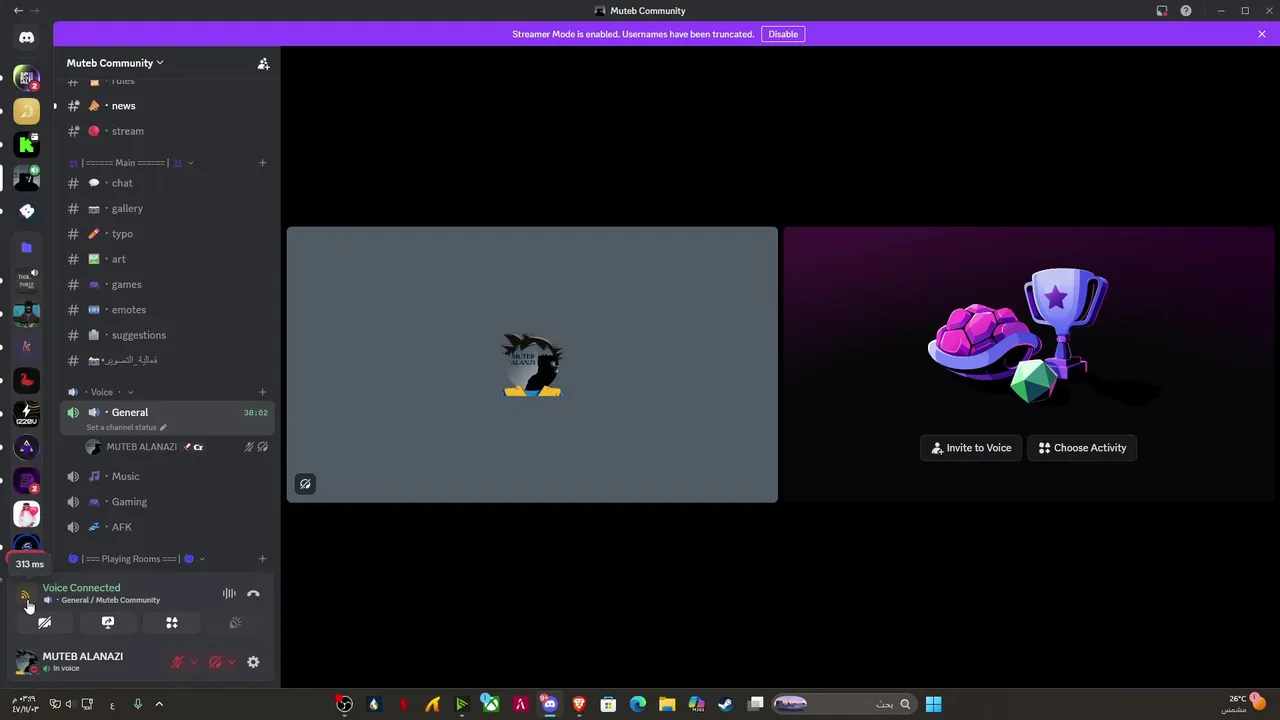Click the yellow voice connection quality icon
1280x720 pixels.
click(26, 595)
